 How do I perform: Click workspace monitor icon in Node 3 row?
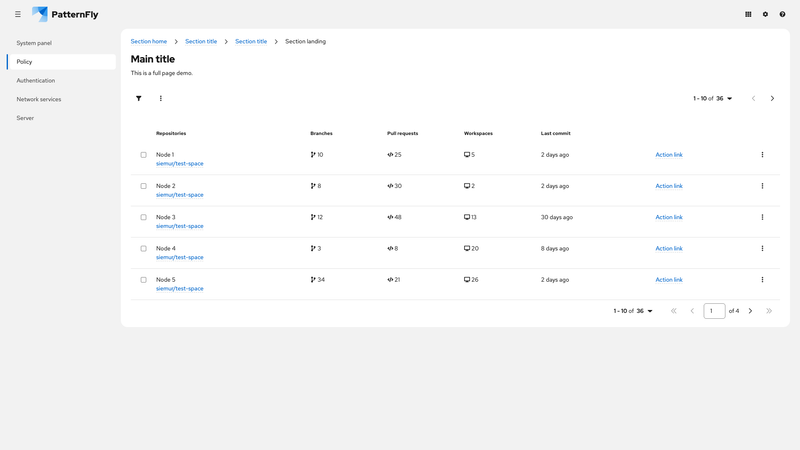(x=467, y=217)
